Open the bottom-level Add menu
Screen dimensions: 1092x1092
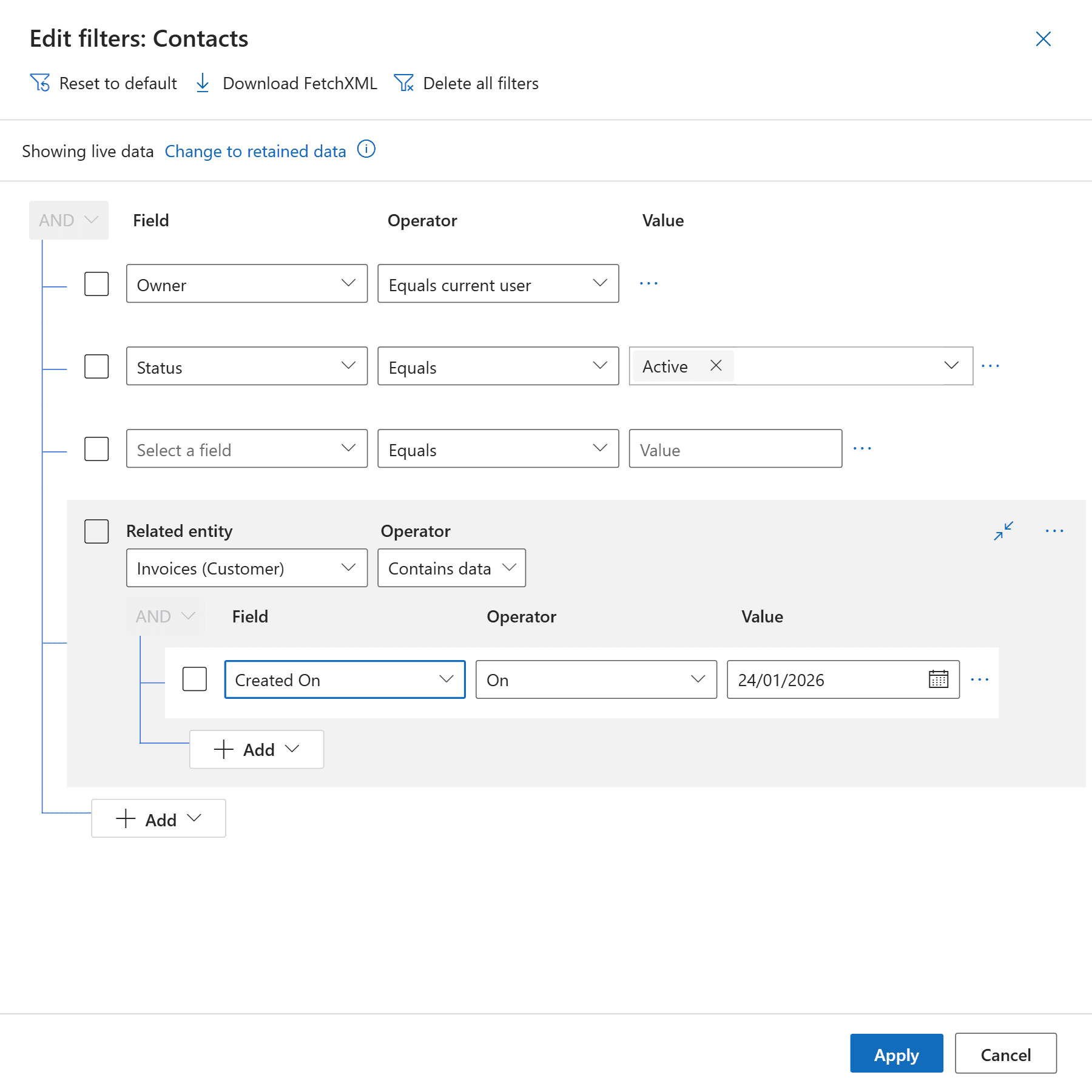pos(158,819)
